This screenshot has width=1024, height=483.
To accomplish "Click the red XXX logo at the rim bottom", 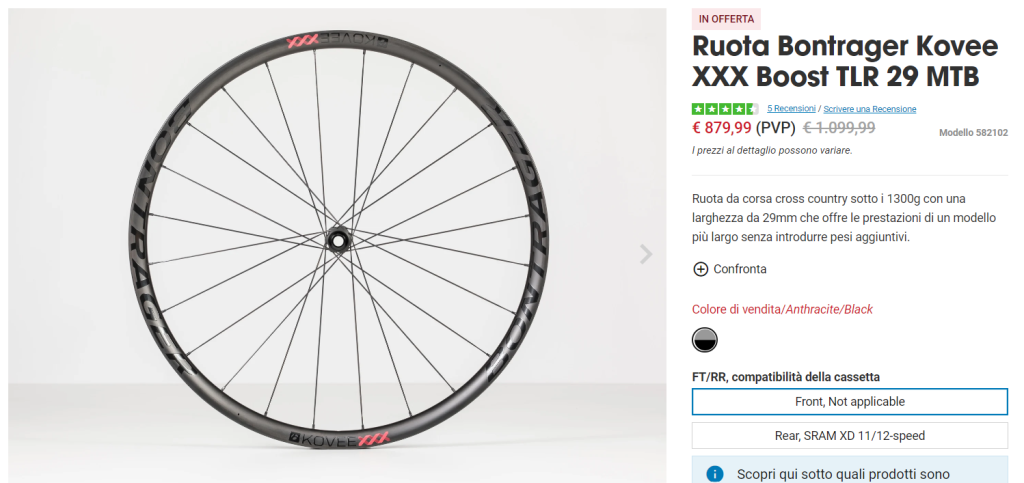I will click(374, 439).
